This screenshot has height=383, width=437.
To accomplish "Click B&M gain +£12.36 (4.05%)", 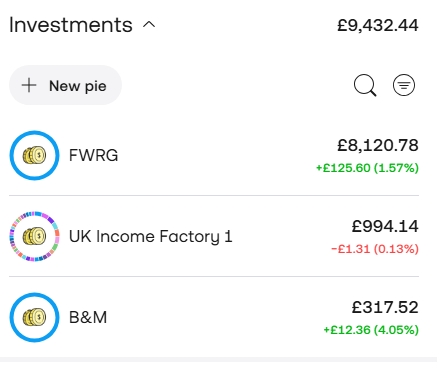I will (x=371, y=330).
